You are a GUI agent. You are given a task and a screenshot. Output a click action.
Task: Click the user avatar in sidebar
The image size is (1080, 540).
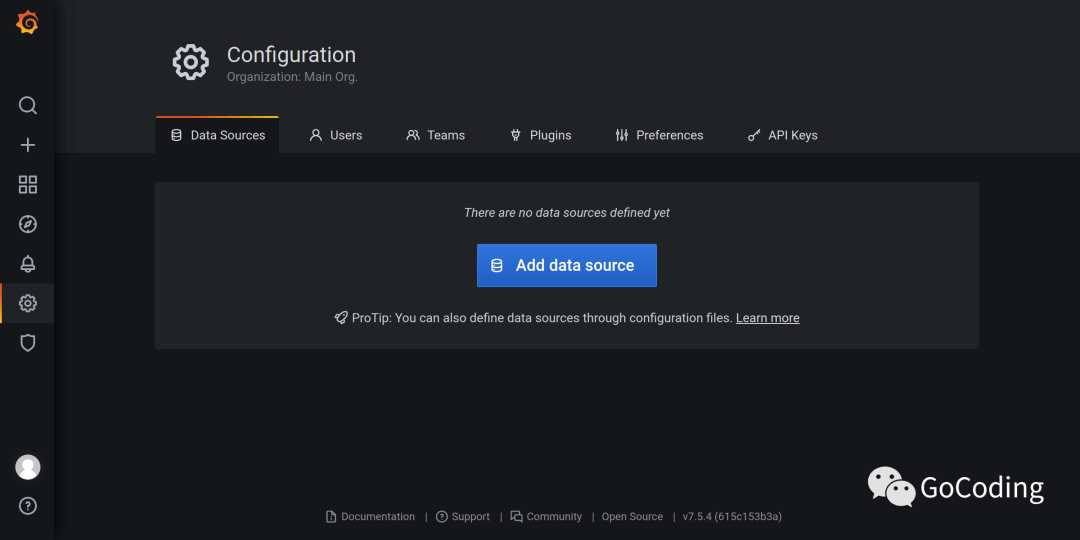pyautogui.click(x=28, y=467)
